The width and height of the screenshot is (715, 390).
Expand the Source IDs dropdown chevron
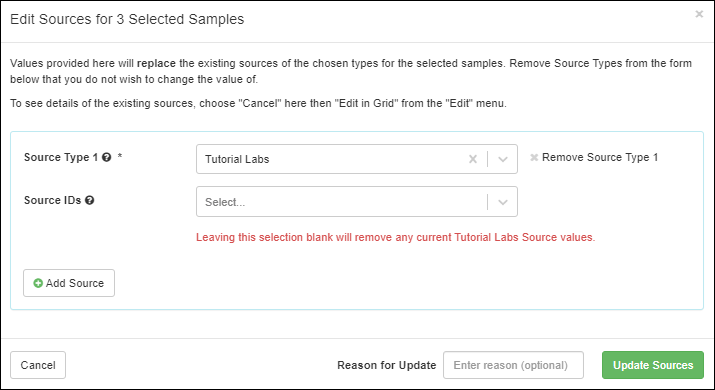pos(503,202)
